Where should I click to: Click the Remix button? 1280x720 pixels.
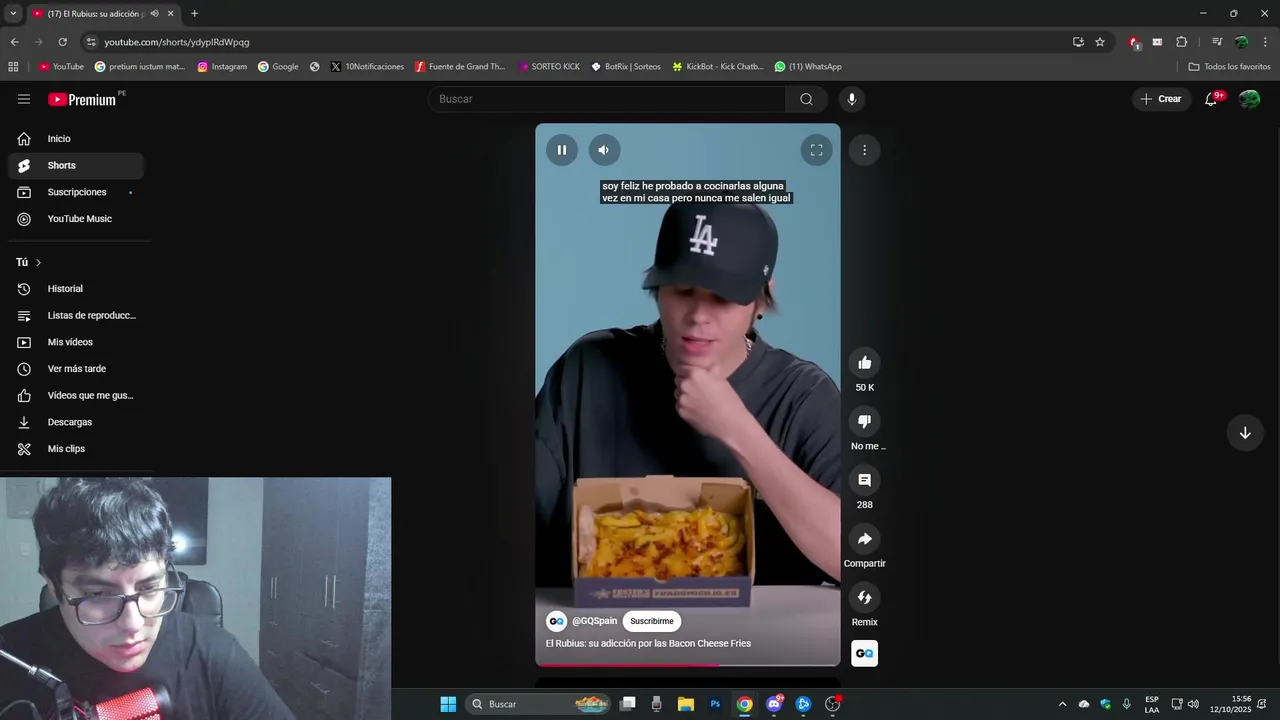point(865,598)
